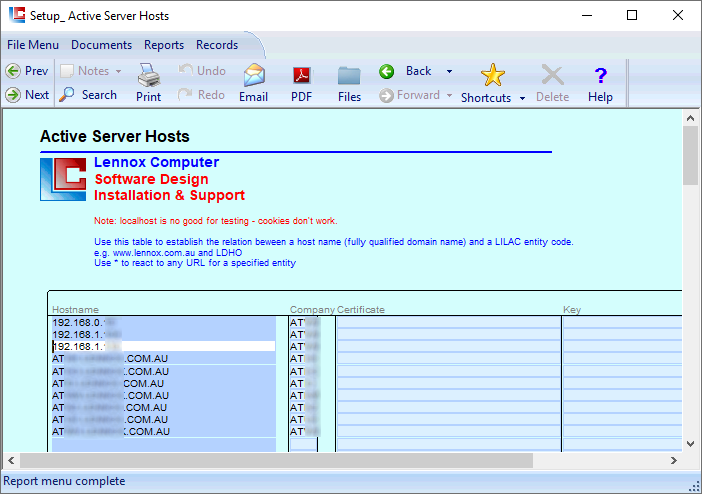Click the red localhost note text
Screen dimensions: 702x494
tap(216, 221)
